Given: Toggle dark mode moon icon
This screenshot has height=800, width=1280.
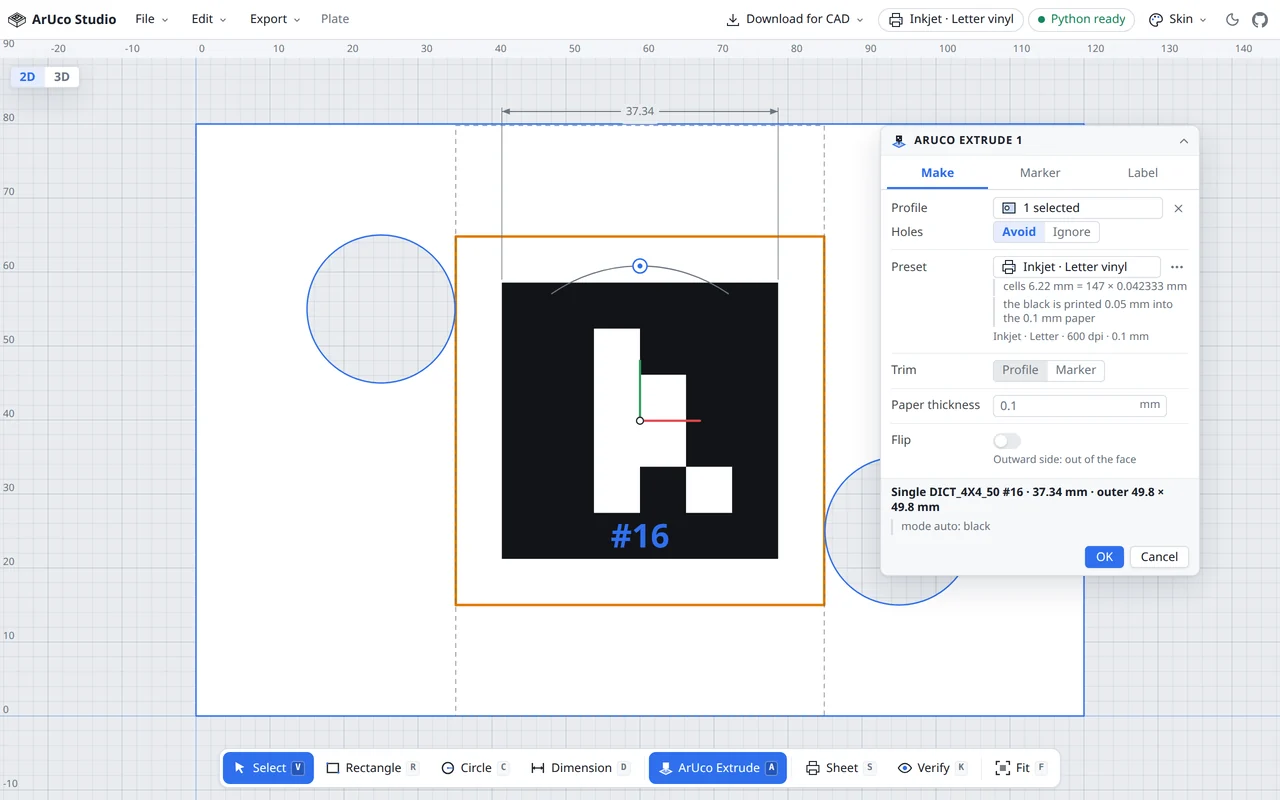Looking at the screenshot, I should (x=1232, y=19).
